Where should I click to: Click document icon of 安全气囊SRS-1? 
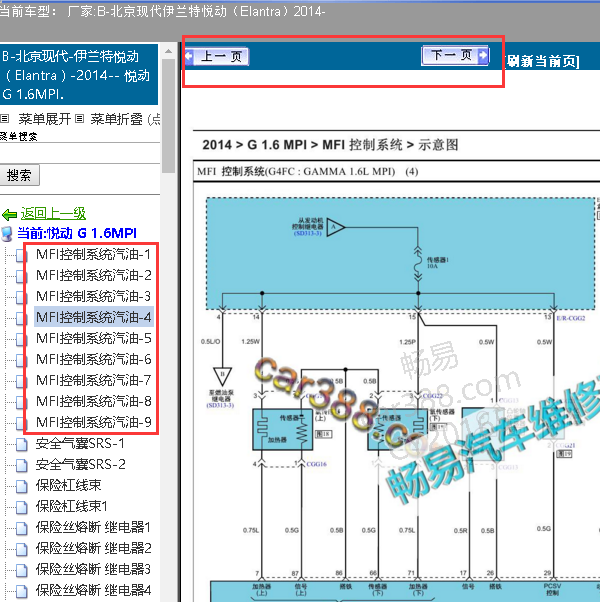tap(21, 445)
